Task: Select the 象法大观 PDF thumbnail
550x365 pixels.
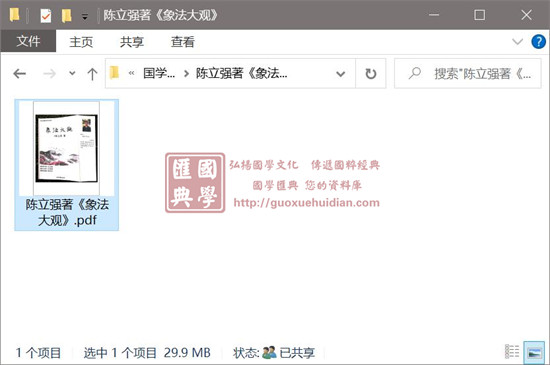Action: coord(67,148)
